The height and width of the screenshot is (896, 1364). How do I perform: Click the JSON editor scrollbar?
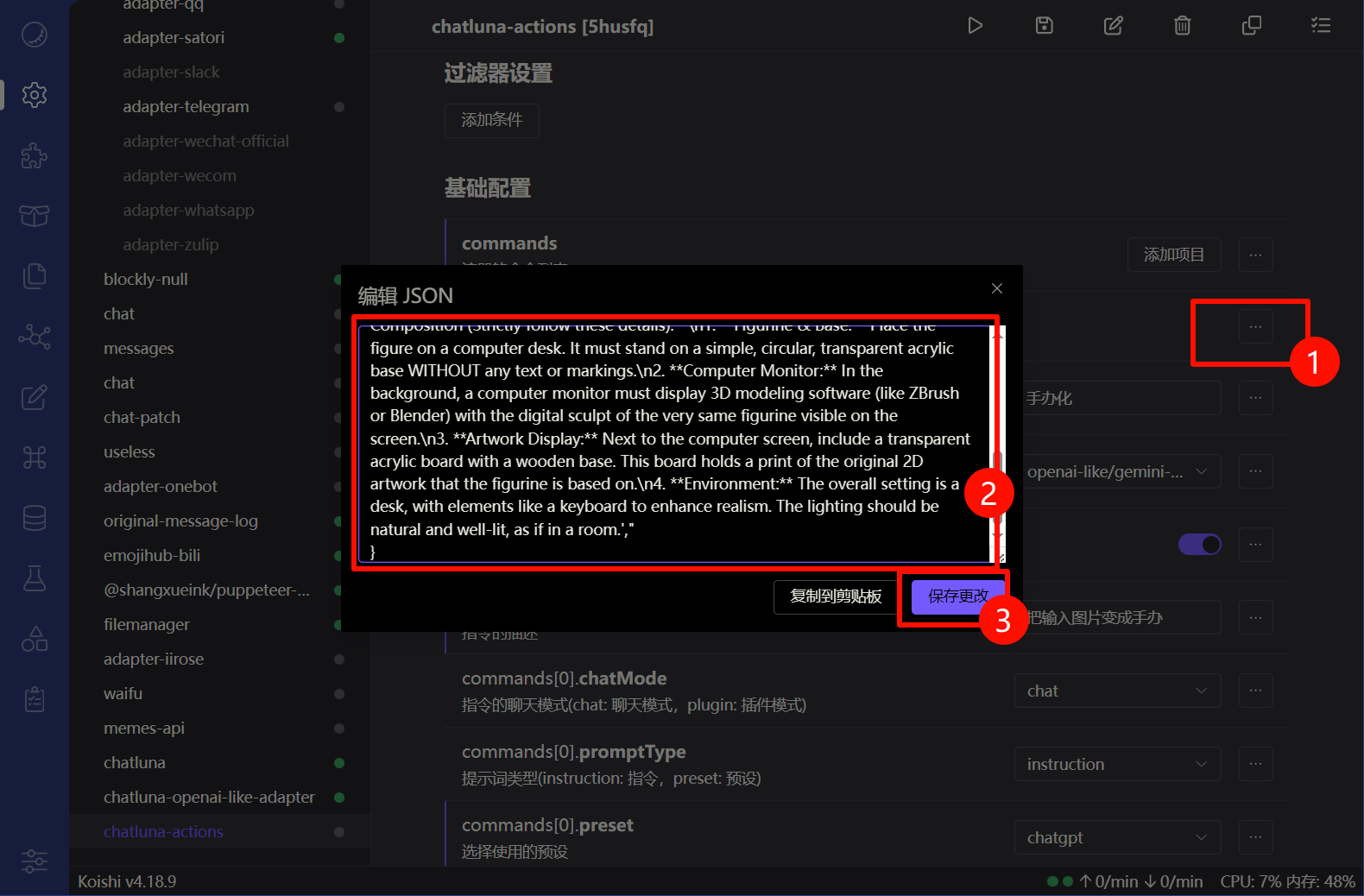[998, 466]
